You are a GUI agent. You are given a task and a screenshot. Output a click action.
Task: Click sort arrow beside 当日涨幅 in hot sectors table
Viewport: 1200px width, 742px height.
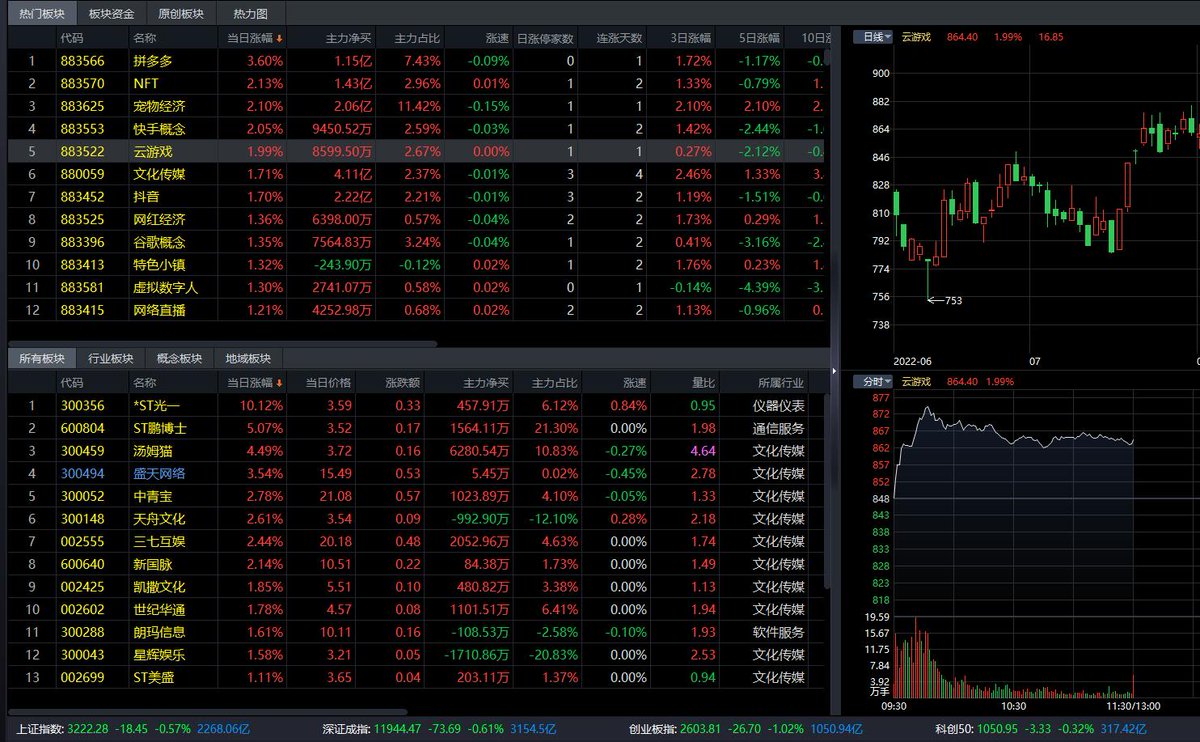point(280,38)
